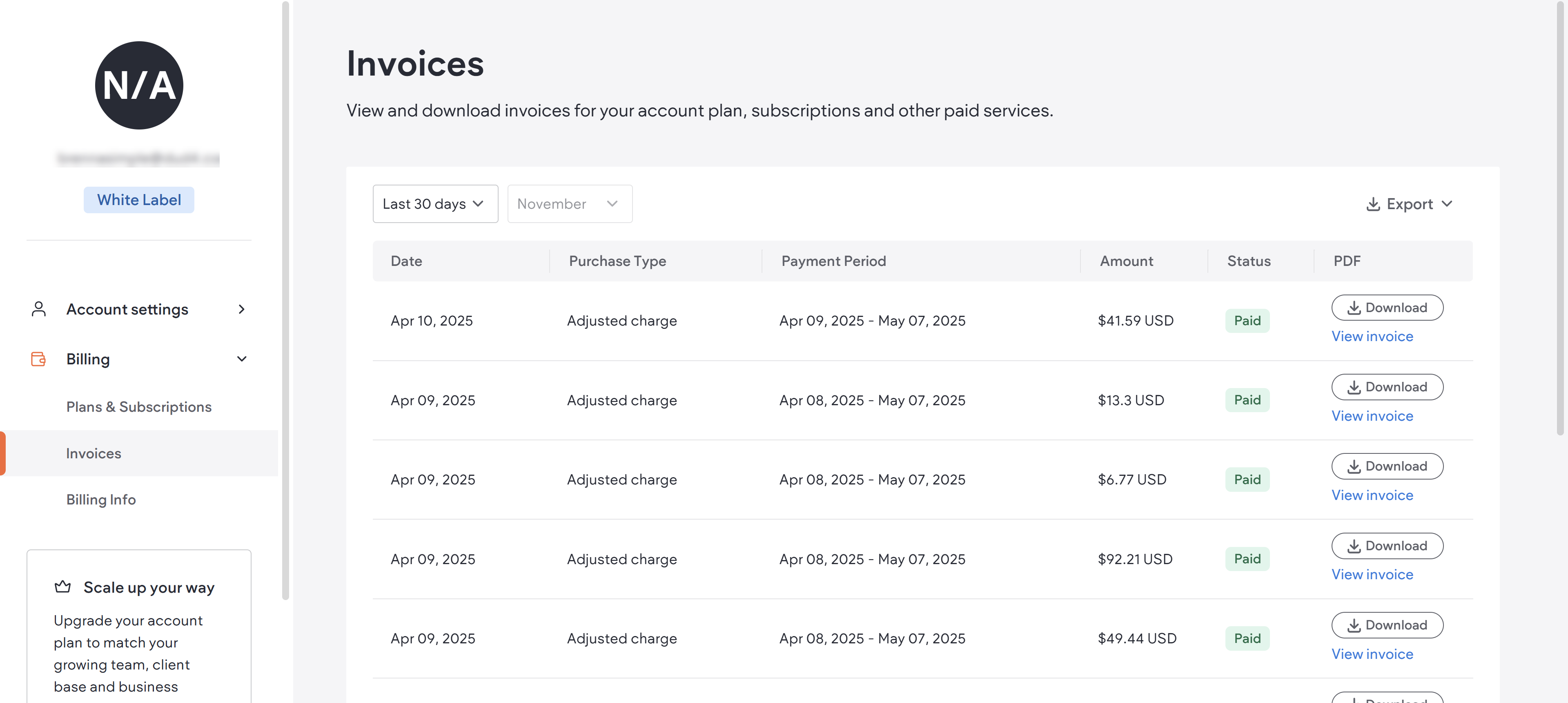Expand Account settings in the sidebar
Image resolution: width=1568 pixels, height=703 pixels.
241,308
